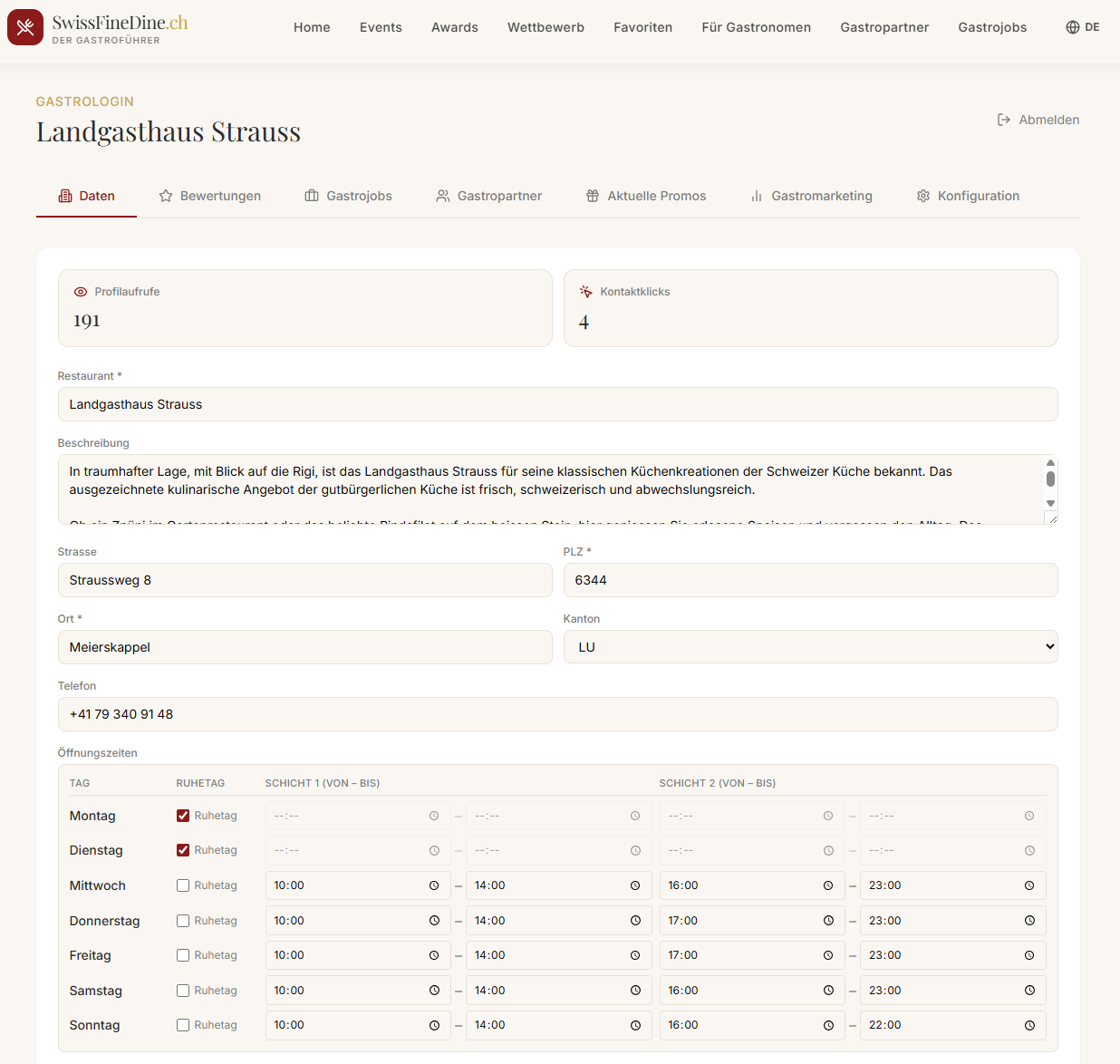Click the globe language icon
Screen dimensions: 1120x1064
[1073, 27]
